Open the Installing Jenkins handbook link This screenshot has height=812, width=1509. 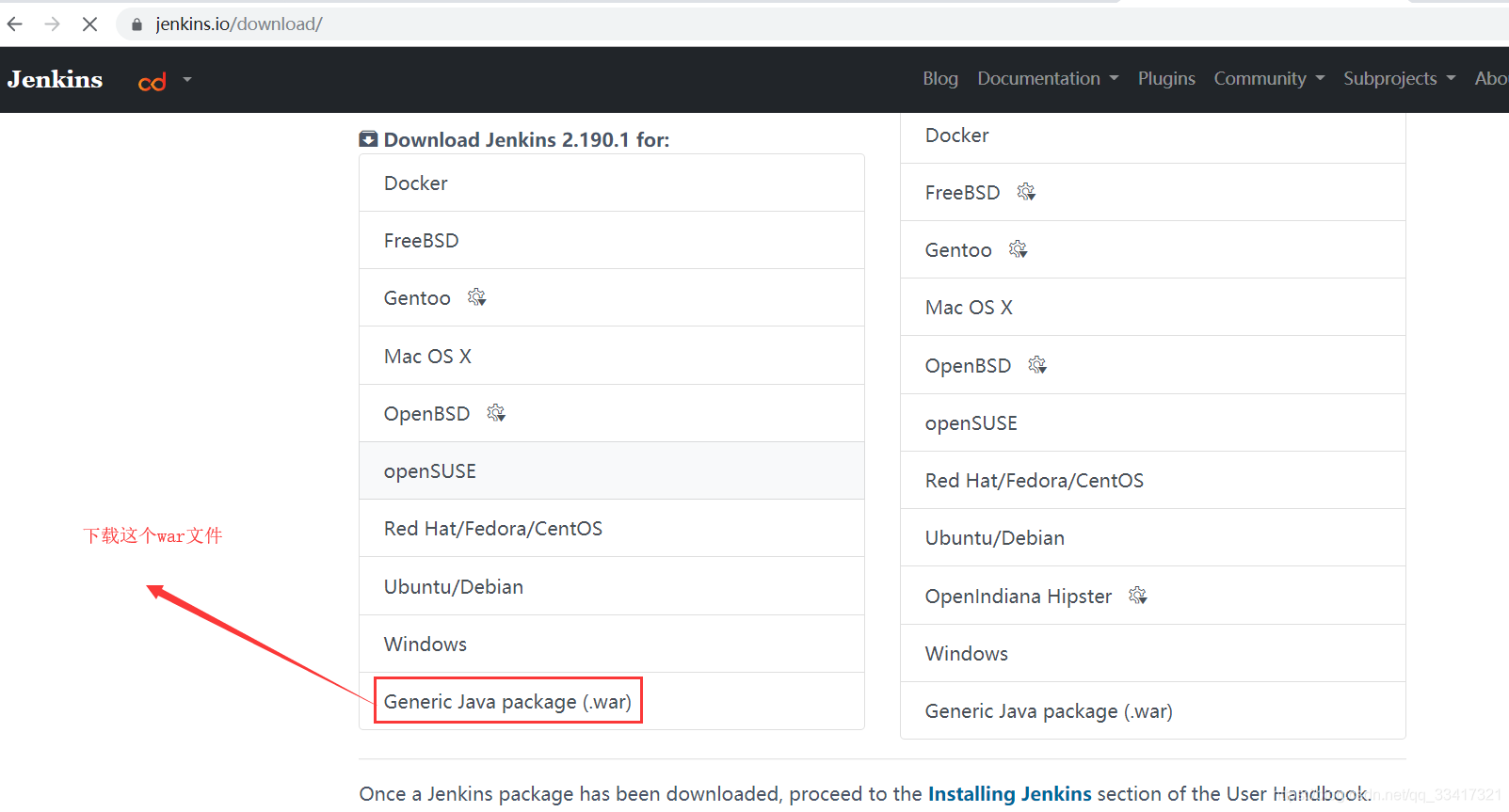[1009, 794]
